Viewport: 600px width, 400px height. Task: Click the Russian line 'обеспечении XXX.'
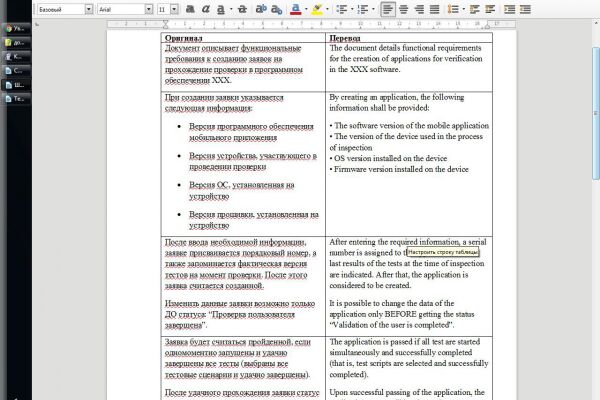[198, 80]
